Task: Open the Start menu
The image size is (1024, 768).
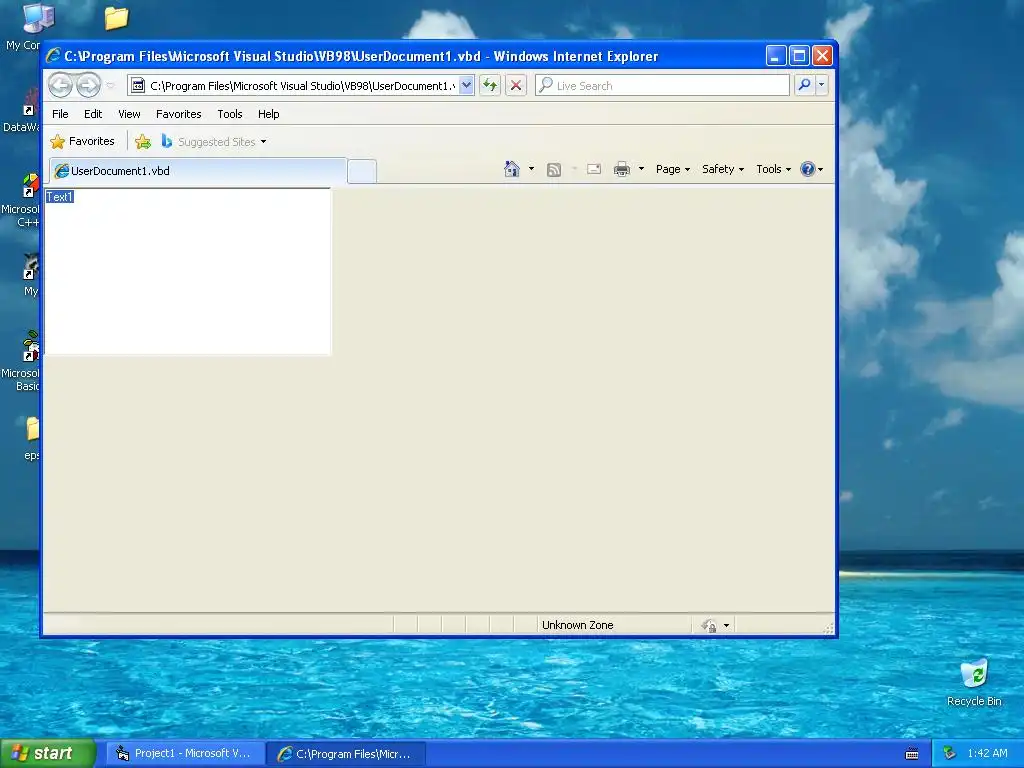Action: (x=48, y=753)
